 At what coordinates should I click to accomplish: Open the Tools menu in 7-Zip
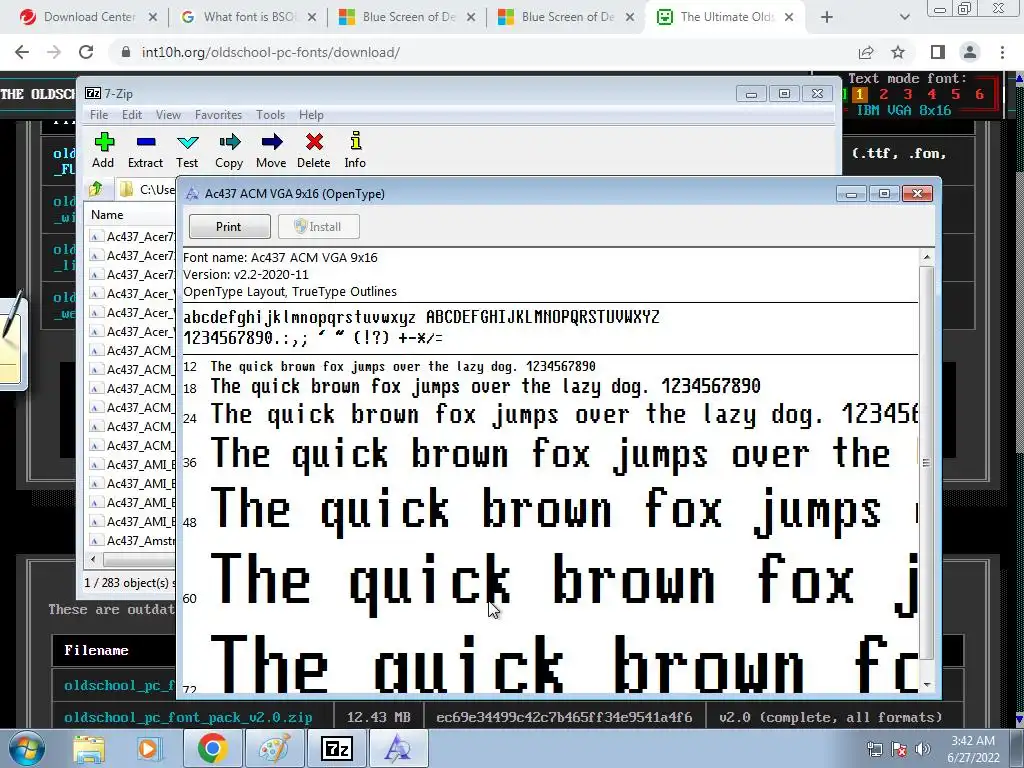tap(270, 115)
